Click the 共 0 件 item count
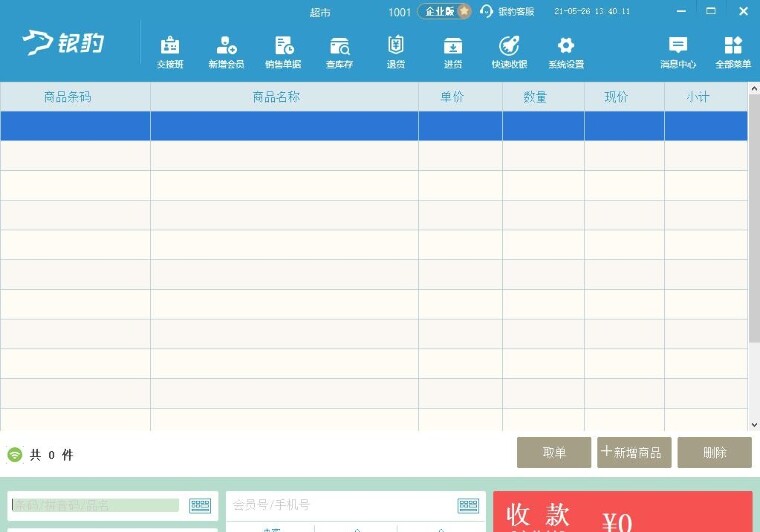This screenshot has height=532, width=760. click(51, 455)
